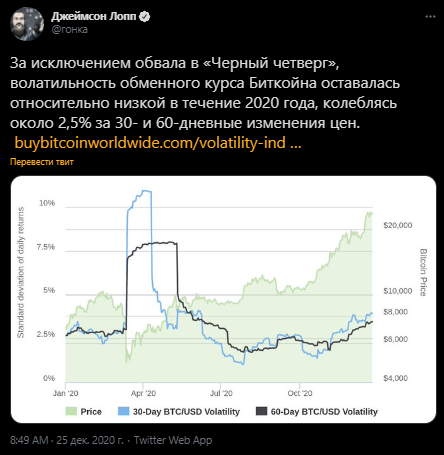Click the black 60-Day Volatility legend swatch
This screenshot has width=444, height=455.
tap(261, 411)
